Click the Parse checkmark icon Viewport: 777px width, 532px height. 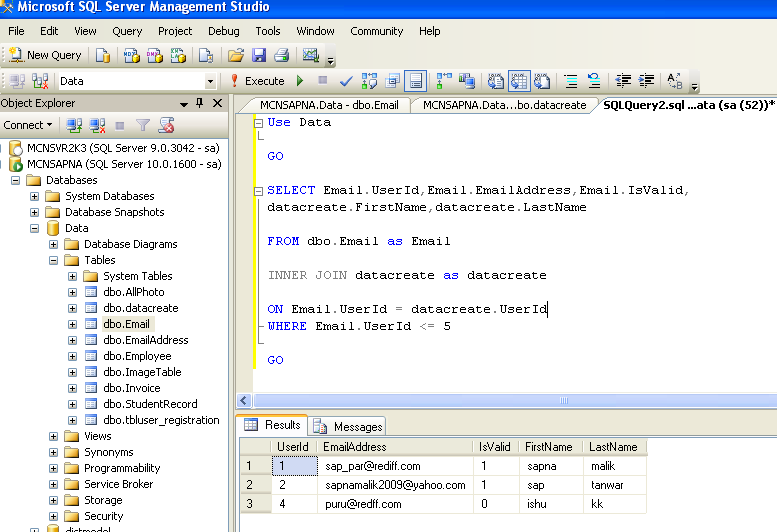[346, 81]
